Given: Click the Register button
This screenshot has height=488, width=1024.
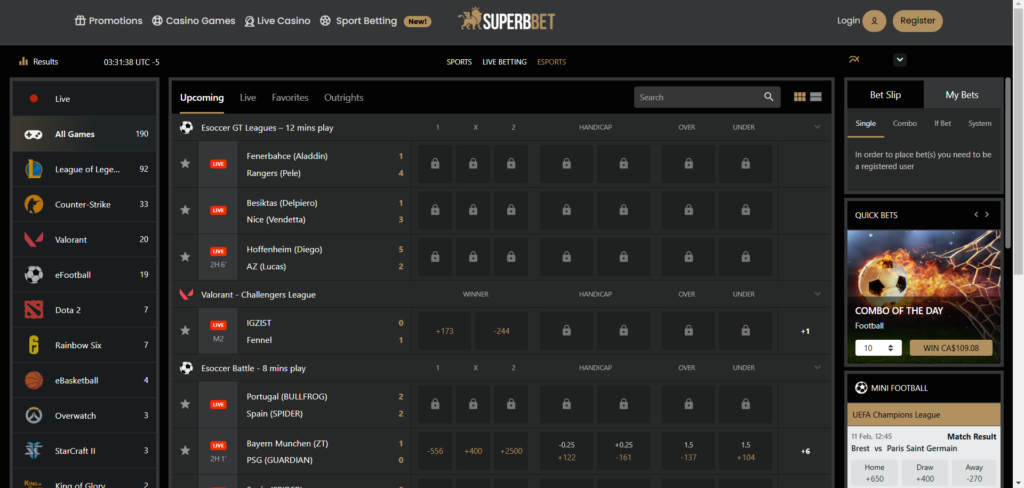Looking at the screenshot, I should pos(917,21).
